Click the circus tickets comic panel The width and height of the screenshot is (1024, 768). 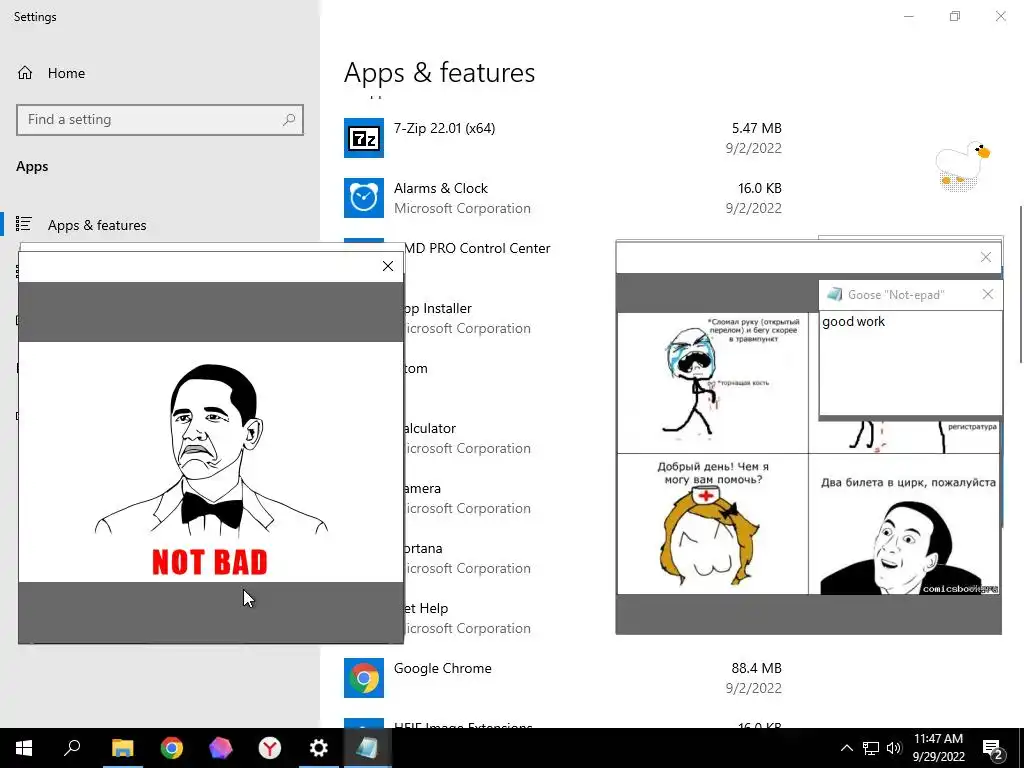[x=904, y=524]
